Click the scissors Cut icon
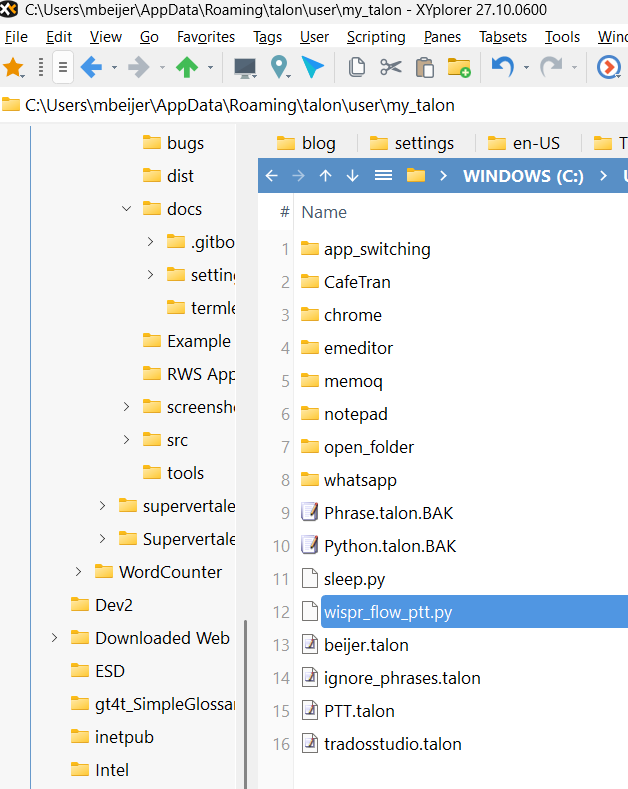Viewport: 628px width, 789px height. (390, 67)
